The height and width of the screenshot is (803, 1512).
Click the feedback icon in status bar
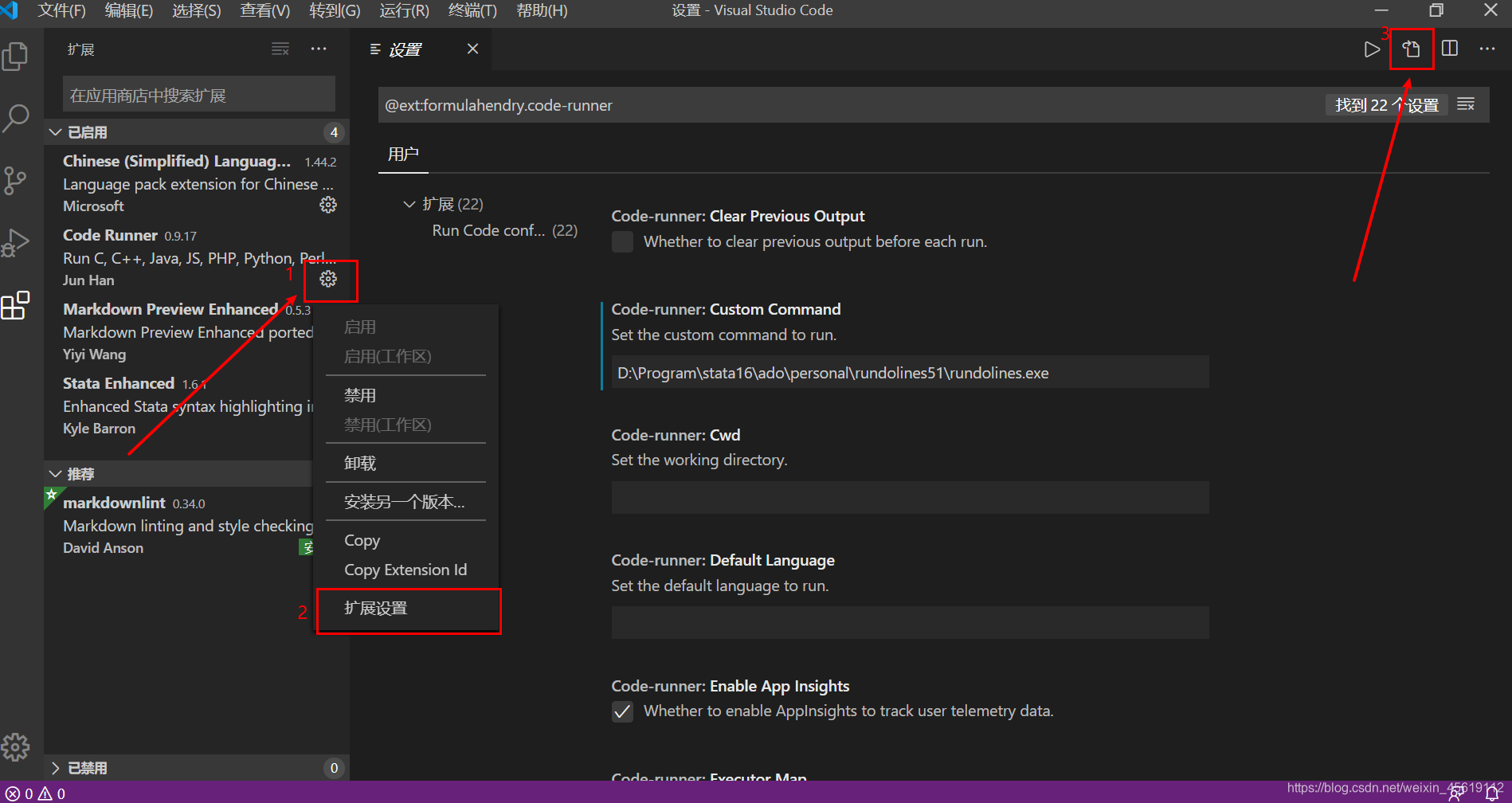1457,793
